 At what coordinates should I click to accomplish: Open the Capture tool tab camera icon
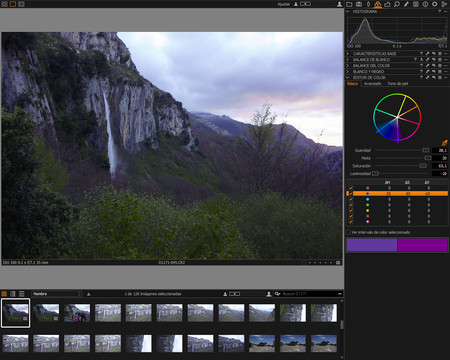coord(359,4)
